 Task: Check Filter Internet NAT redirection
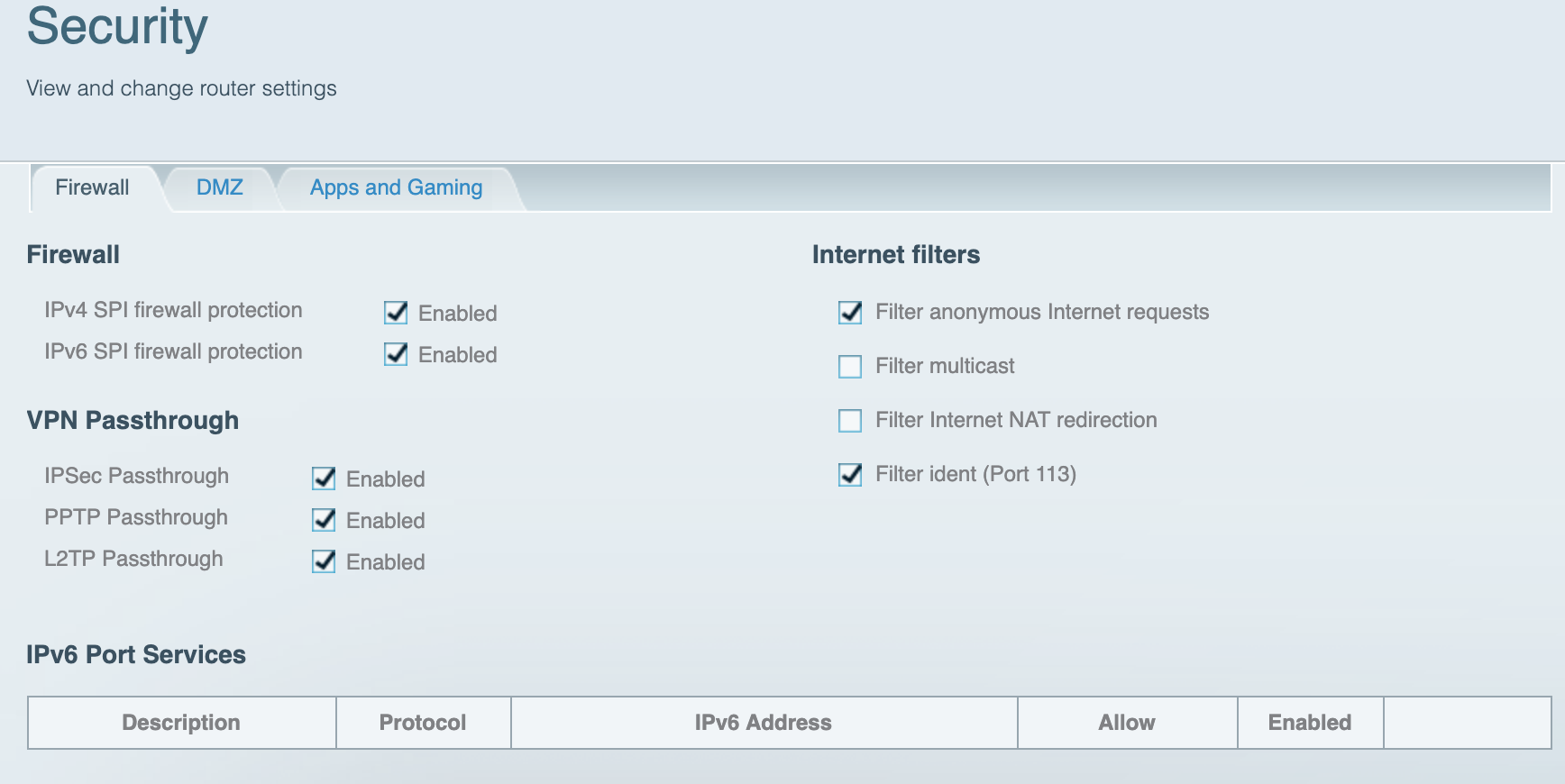pos(850,420)
